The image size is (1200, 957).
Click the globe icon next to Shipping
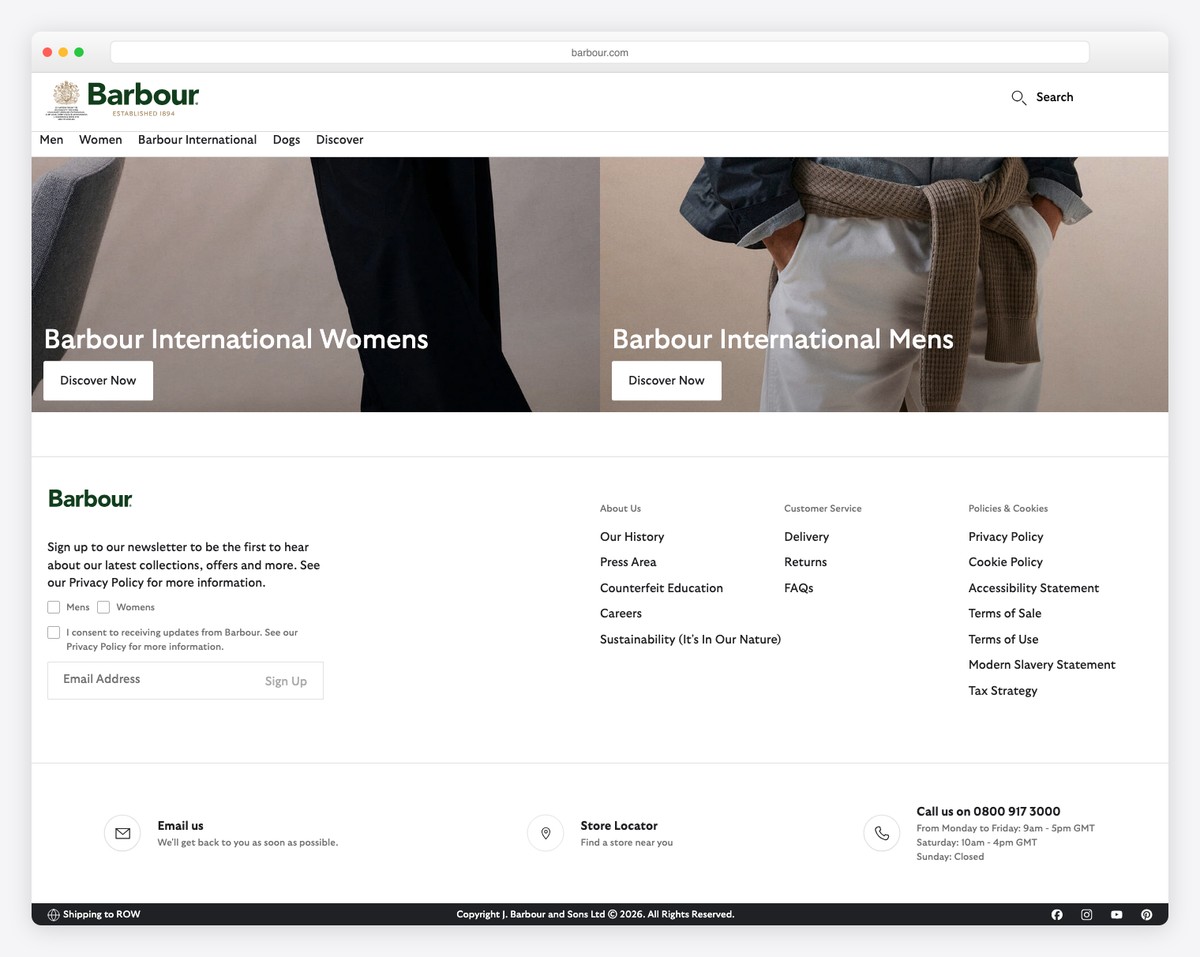pos(51,914)
